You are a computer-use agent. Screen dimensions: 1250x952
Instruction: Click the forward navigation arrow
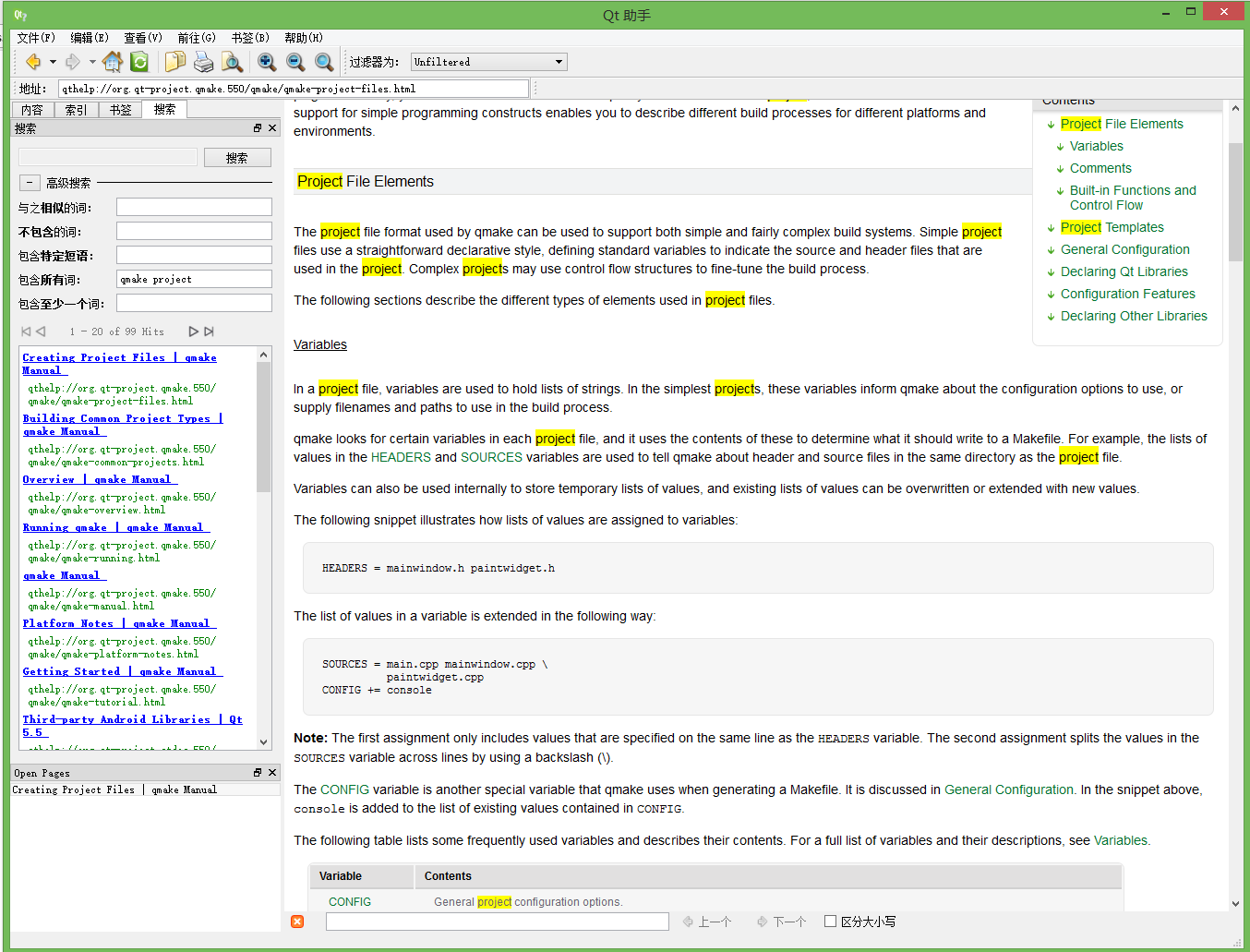click(x=73, y=62)
